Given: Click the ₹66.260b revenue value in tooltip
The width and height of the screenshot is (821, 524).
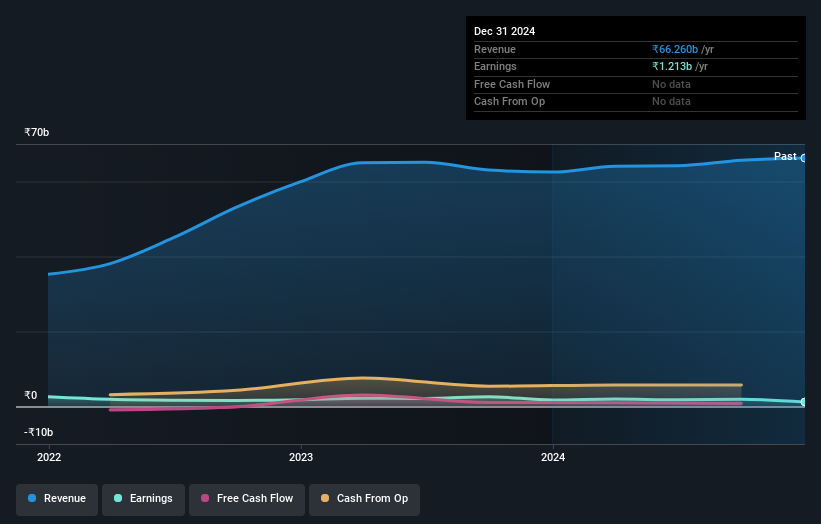Looking at the screenshot, I should coord(675,49).
